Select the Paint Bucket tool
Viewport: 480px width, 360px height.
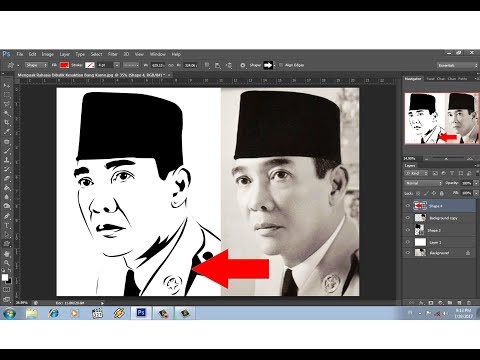pos(6,188)
